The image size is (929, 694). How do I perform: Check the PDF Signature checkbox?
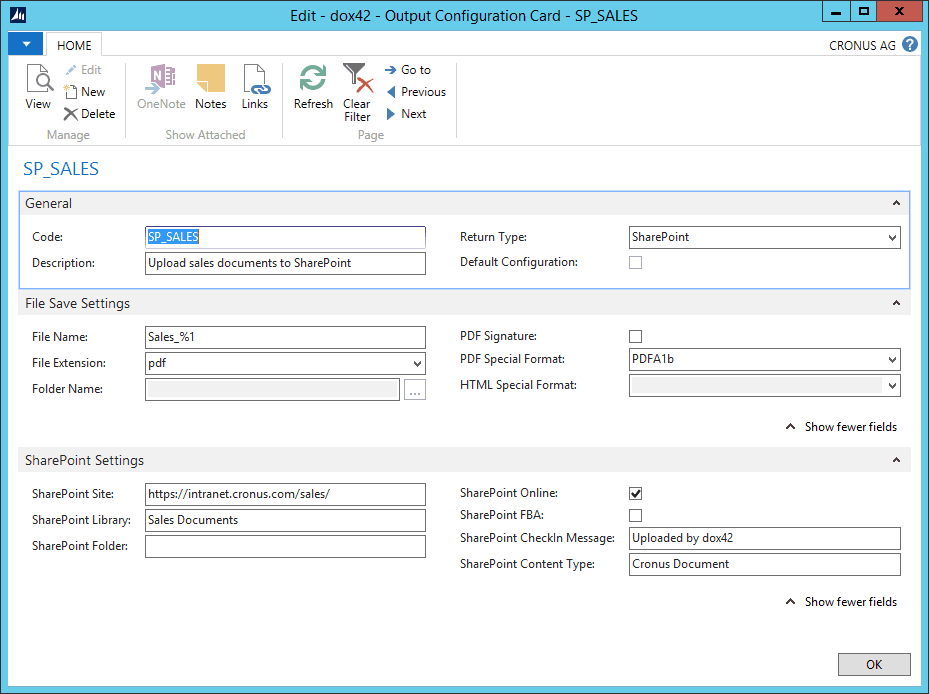pyautogui.click(x=636, y=336)
